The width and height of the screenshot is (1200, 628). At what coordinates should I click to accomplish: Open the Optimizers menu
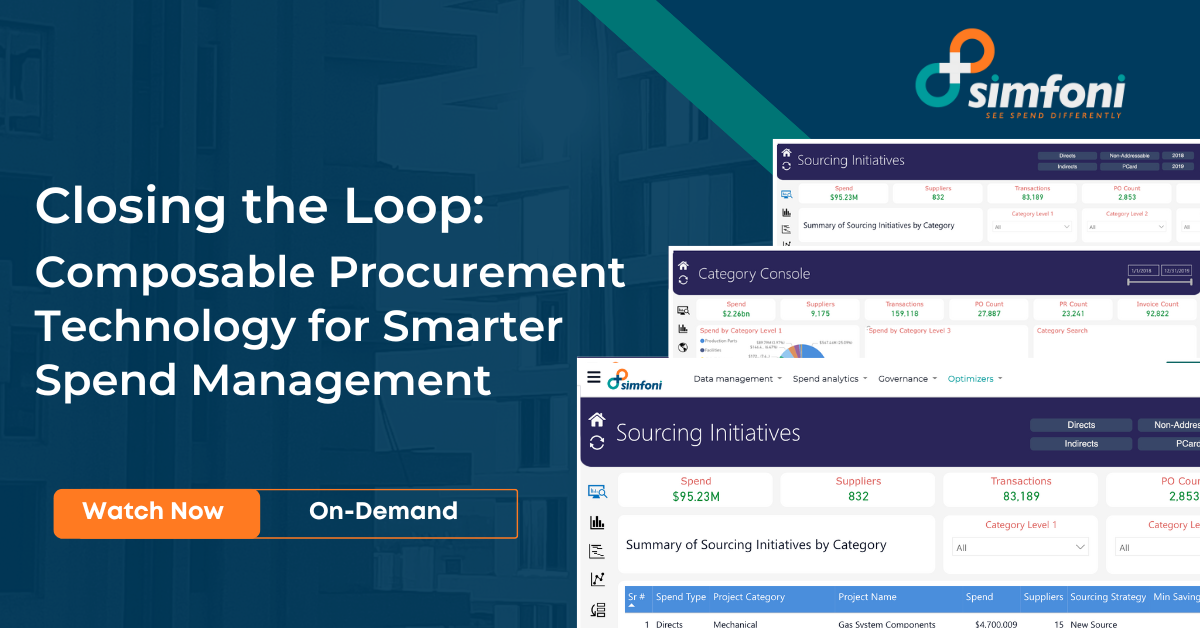click(x=974, y=379)
